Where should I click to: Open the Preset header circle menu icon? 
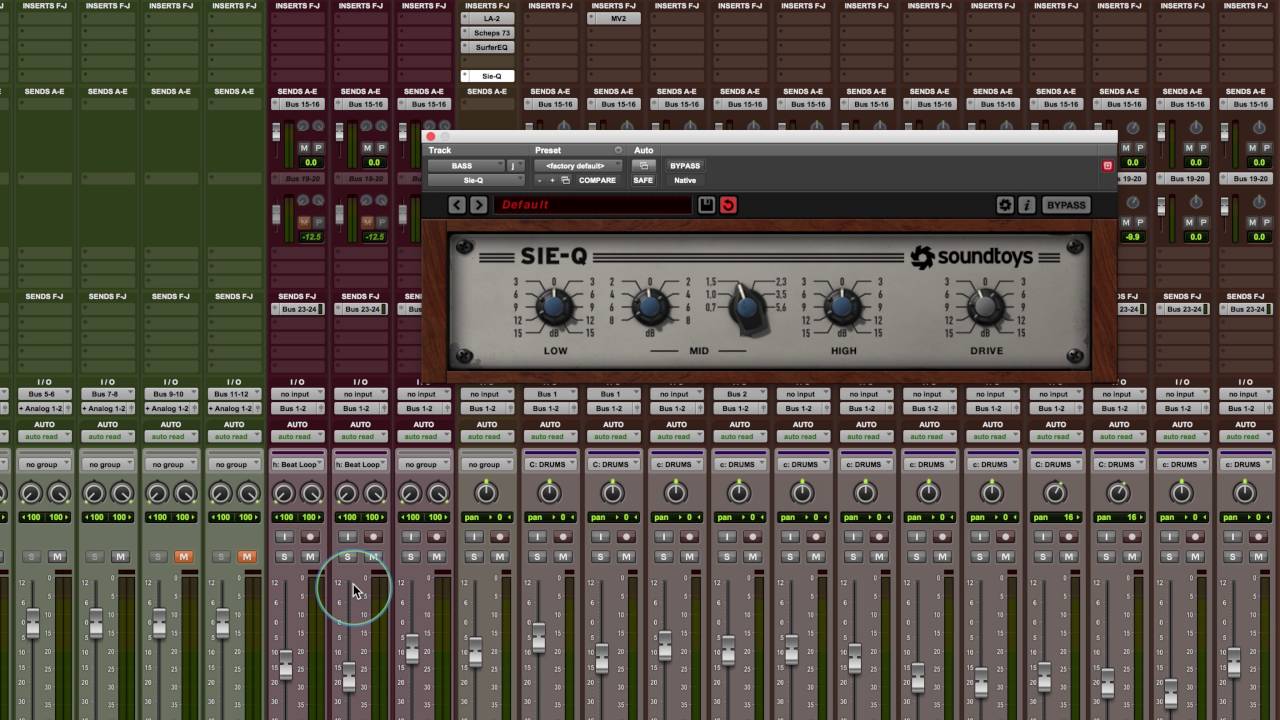coord(618,150)
